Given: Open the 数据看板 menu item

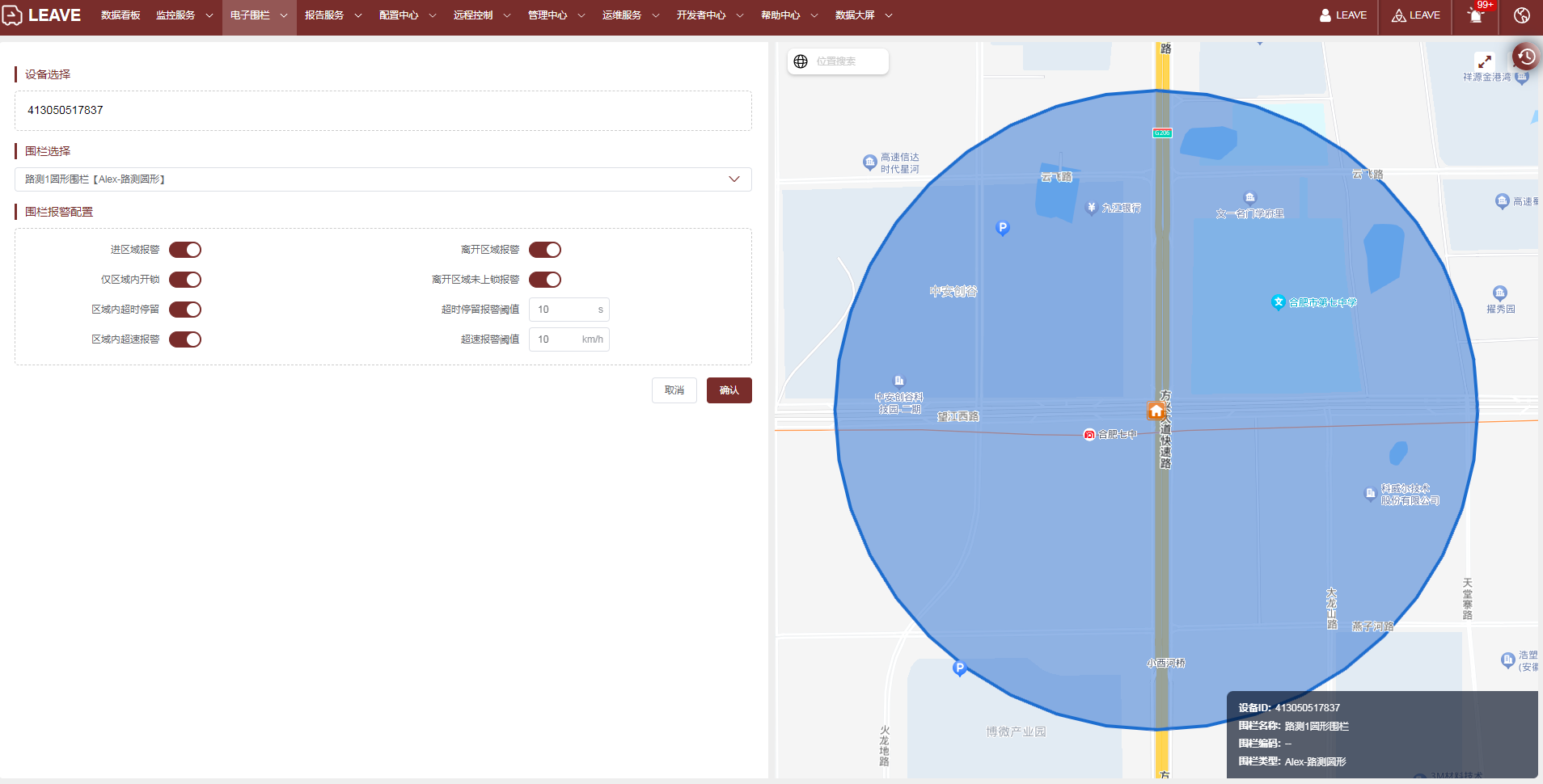Looking at the screenshot, I should (x=120, y=15).
